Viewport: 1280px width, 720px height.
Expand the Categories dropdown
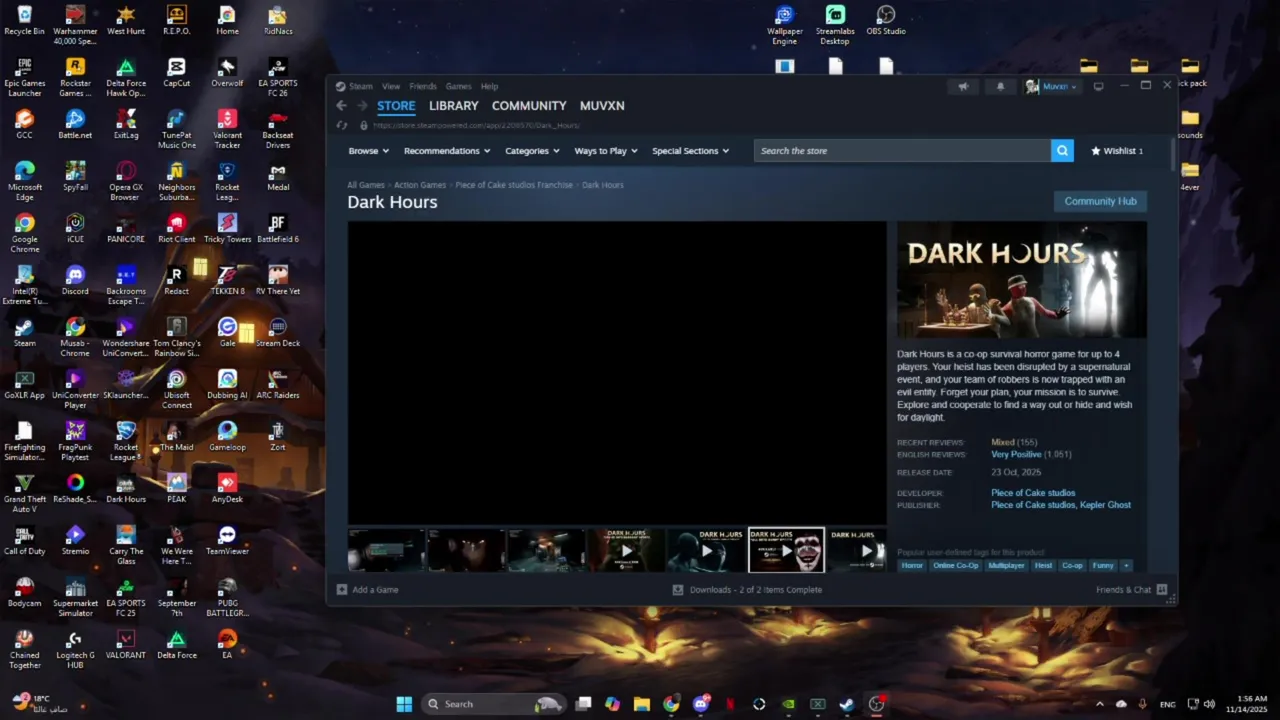[532, 151]
